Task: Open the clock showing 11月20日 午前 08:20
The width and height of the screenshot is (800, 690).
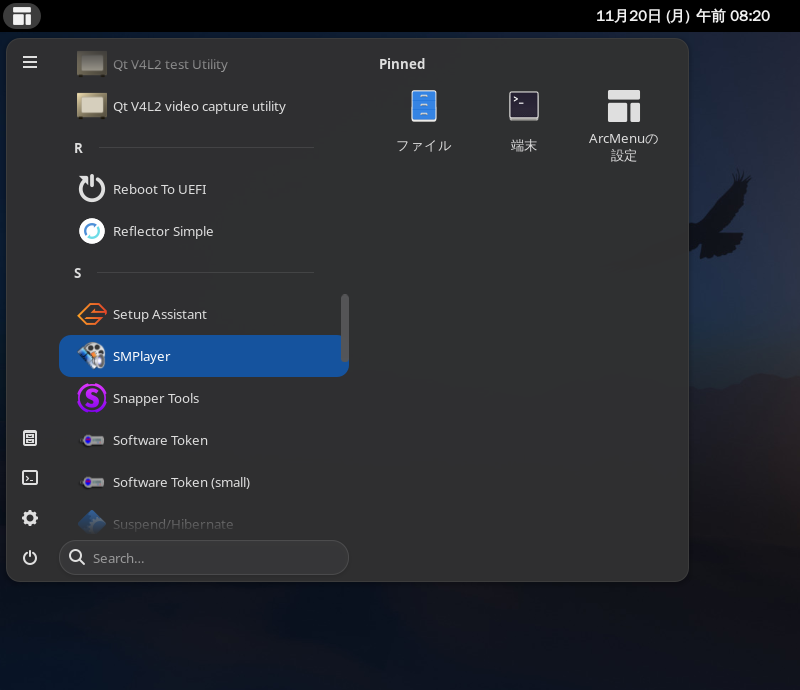Action: 683,16
